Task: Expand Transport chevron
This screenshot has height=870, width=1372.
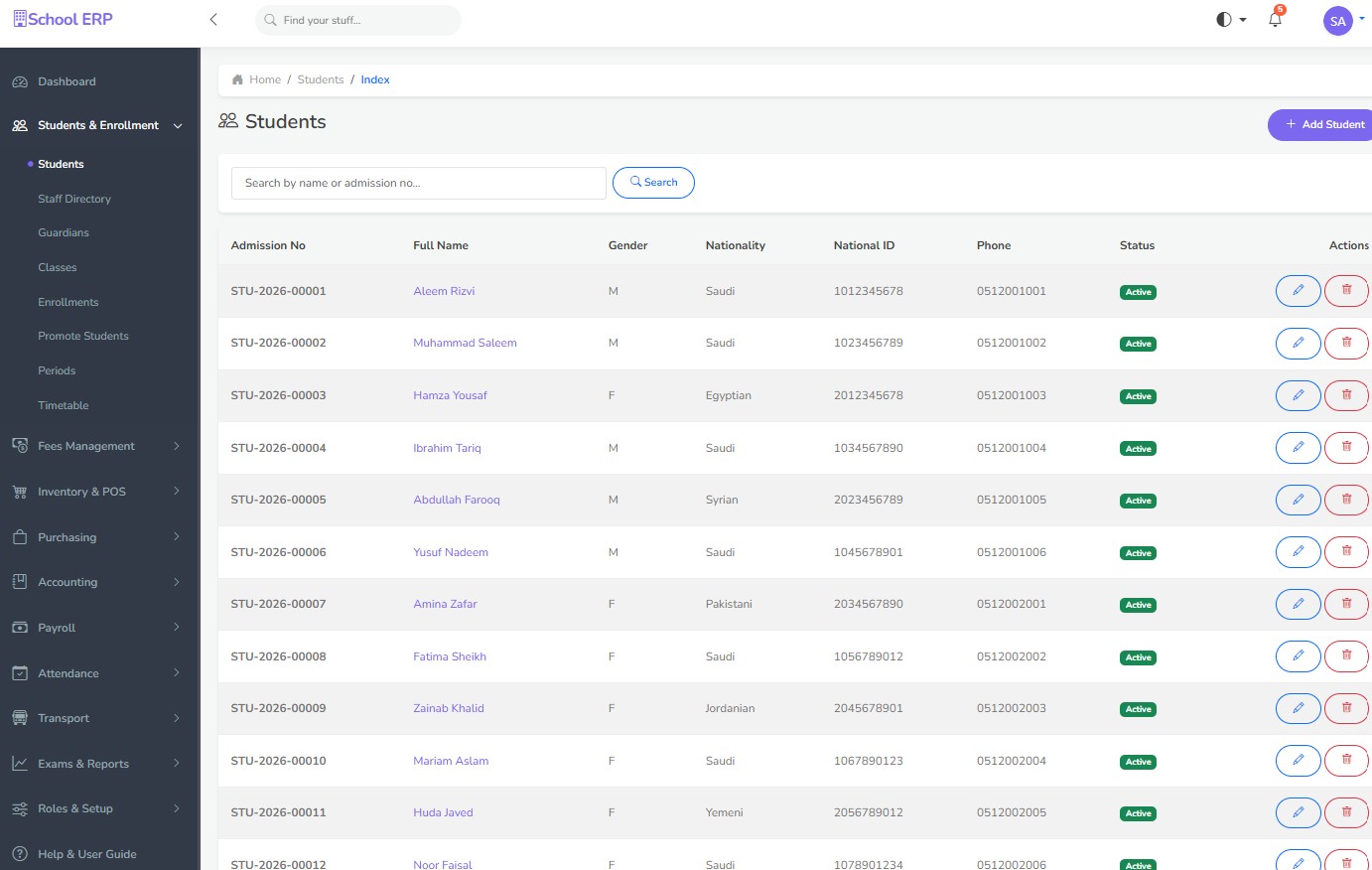Action: coord(177,718)
